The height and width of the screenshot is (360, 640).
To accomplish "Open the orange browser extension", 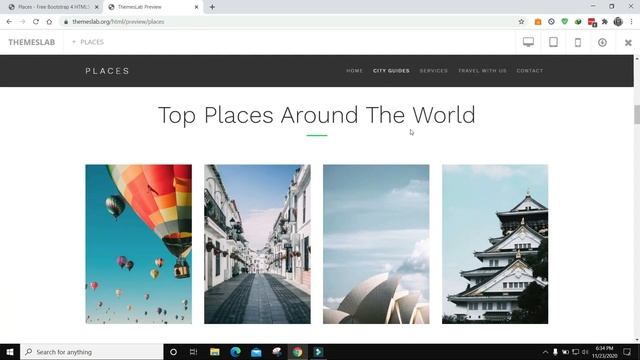I will pos(538,22).
